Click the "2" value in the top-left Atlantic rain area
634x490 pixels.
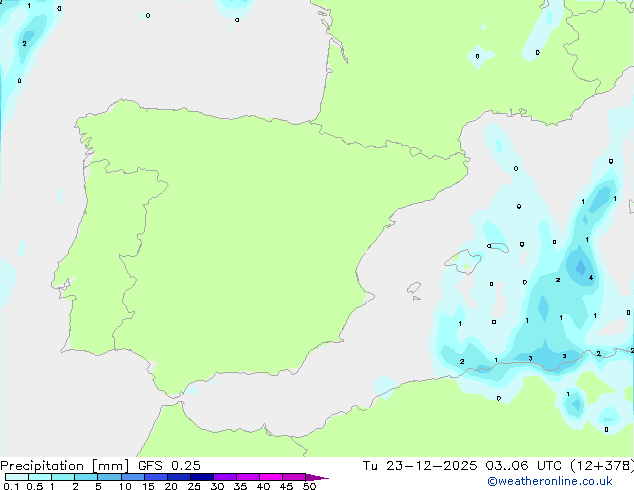tap(24, 43)
